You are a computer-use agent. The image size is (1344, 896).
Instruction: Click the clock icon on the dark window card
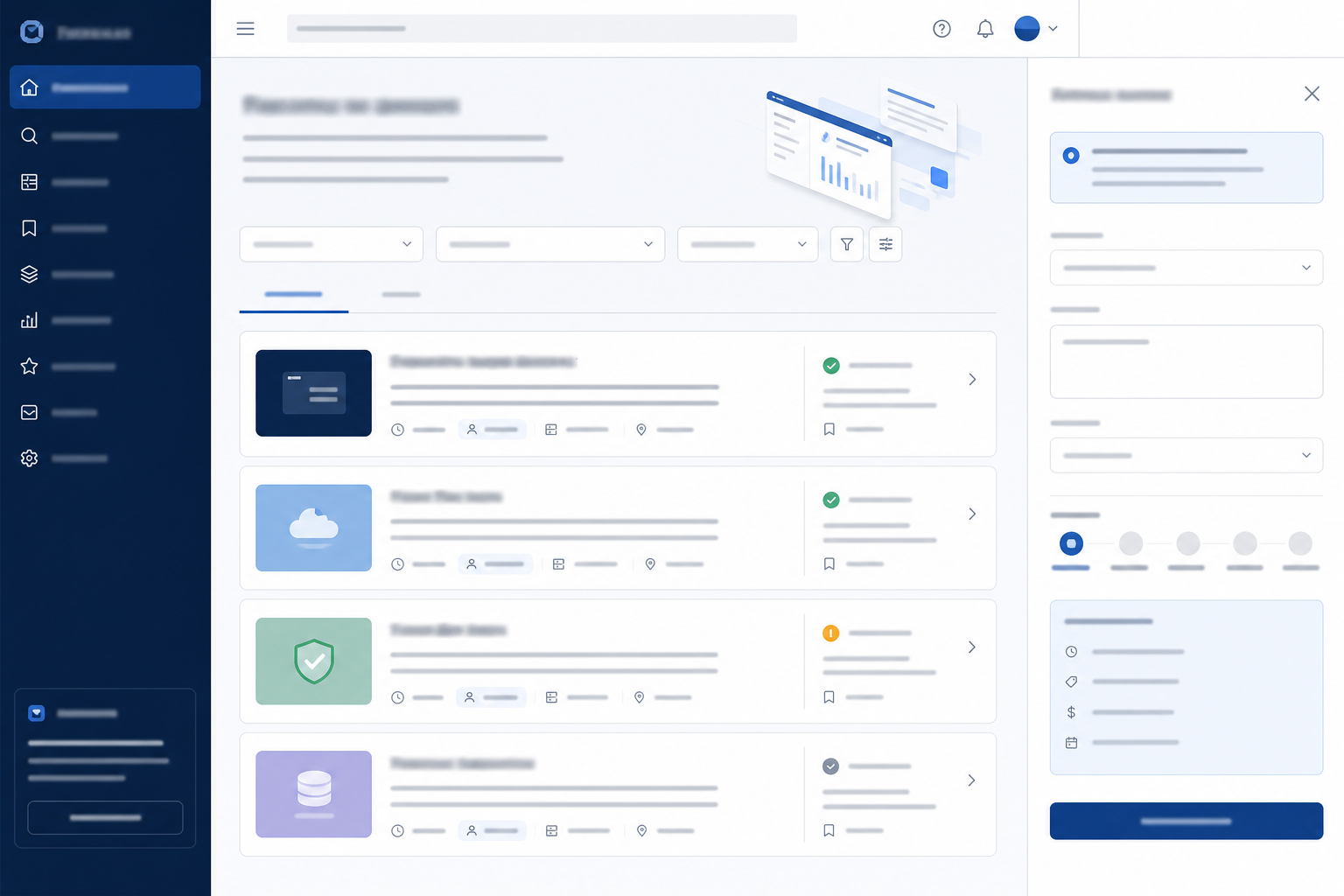click(397, 430)
